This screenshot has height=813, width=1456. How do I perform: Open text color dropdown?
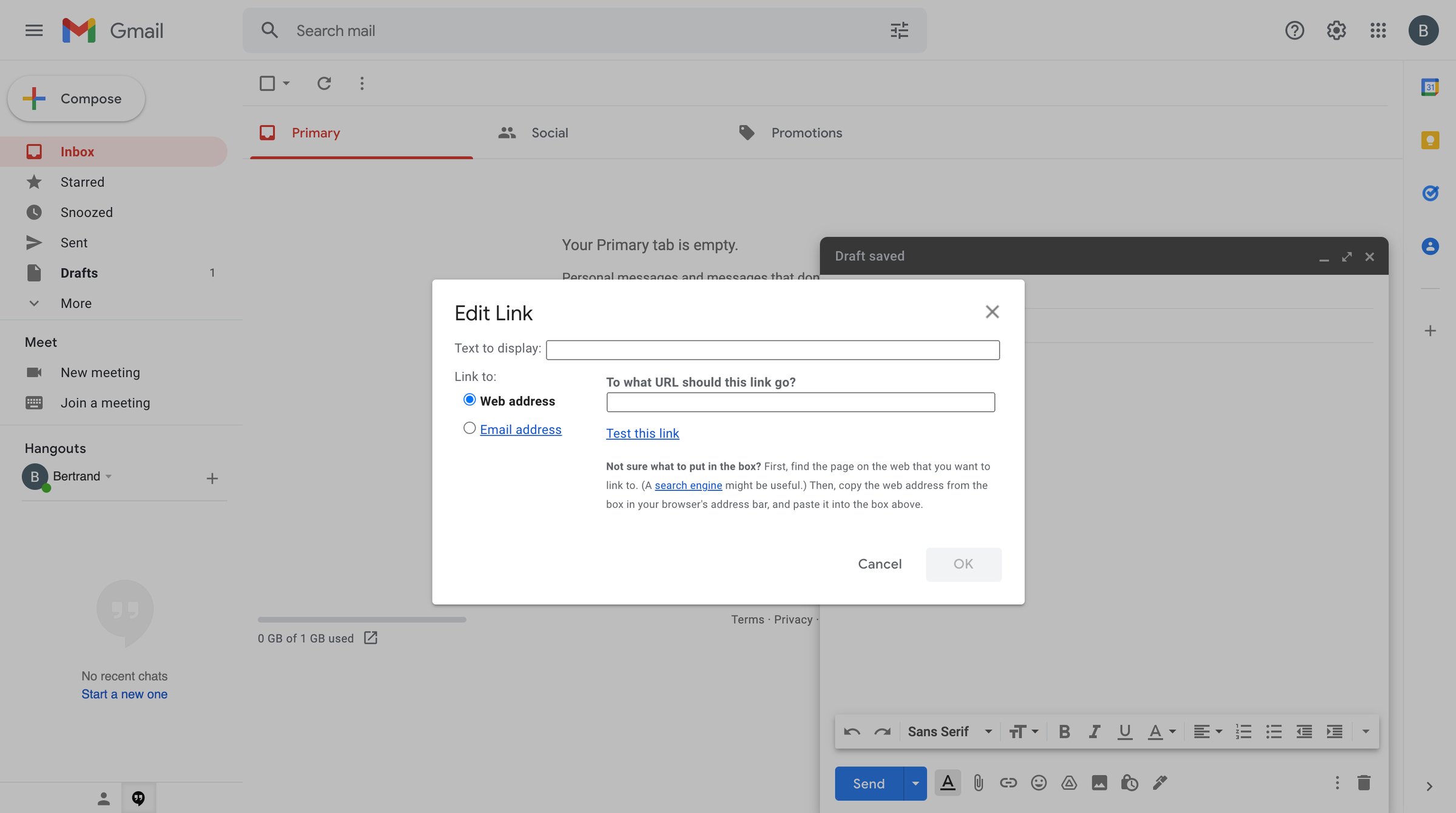pos(1162,732)
